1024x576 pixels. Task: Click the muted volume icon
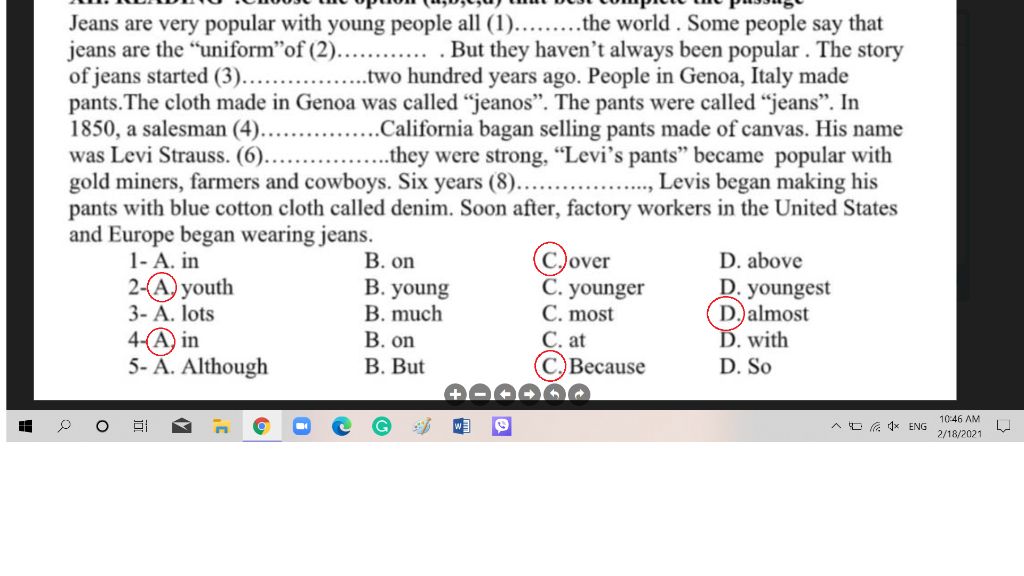click(x=894, y=426)
